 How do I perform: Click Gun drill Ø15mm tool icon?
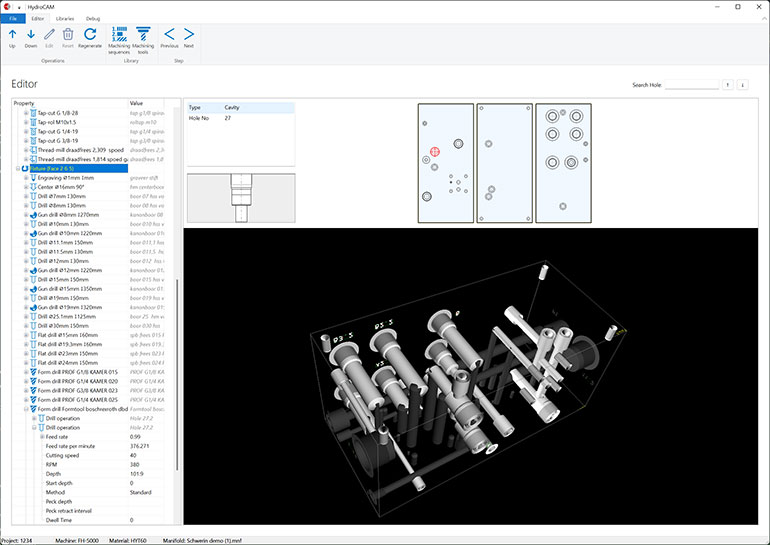tap(33, 289)
